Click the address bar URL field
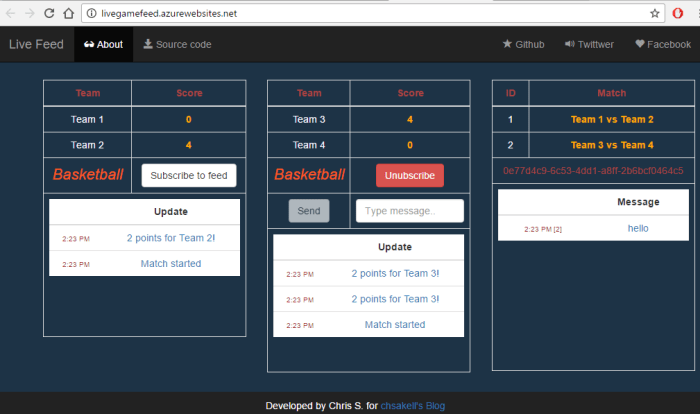The width and height of the screenshot is (700, 414). pyautogui.click(x=373, y=13)
